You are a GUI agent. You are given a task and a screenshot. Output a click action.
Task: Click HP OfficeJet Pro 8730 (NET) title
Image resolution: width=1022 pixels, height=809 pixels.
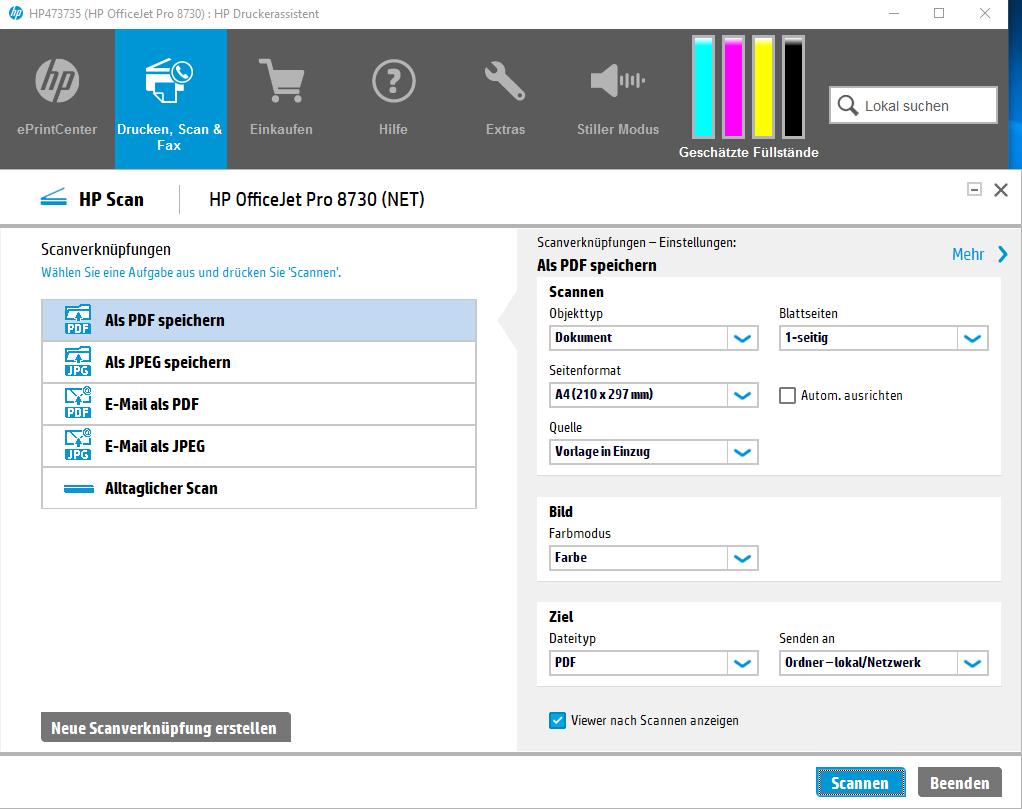coord(317,199)
